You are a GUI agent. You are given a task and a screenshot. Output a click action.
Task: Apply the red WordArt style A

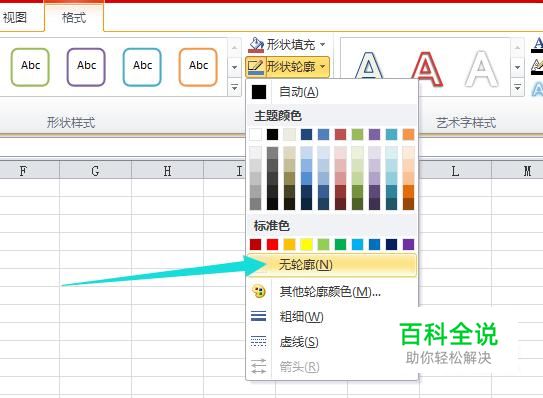tap(427, 69)
